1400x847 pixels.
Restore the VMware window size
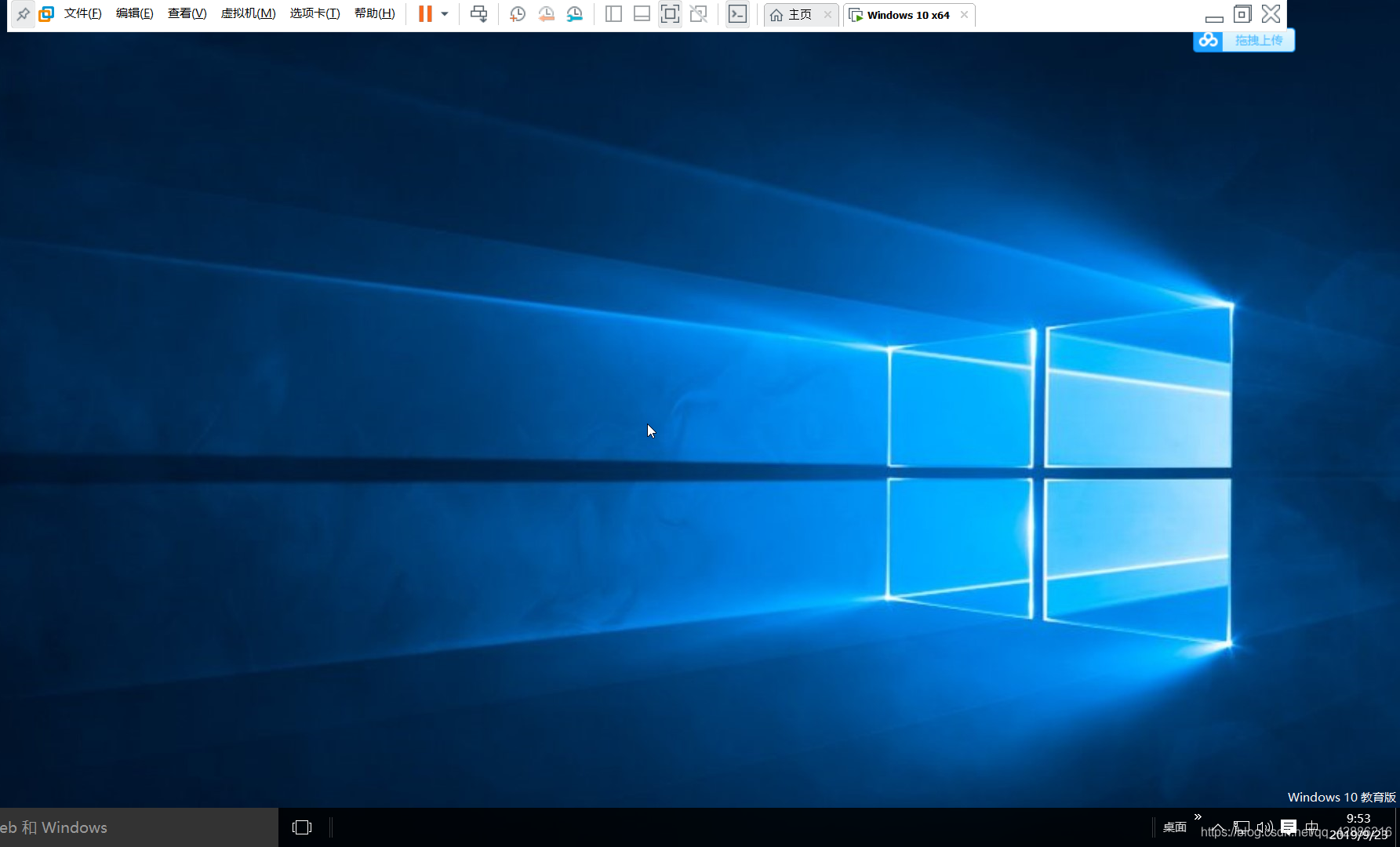coord(1242,14)
